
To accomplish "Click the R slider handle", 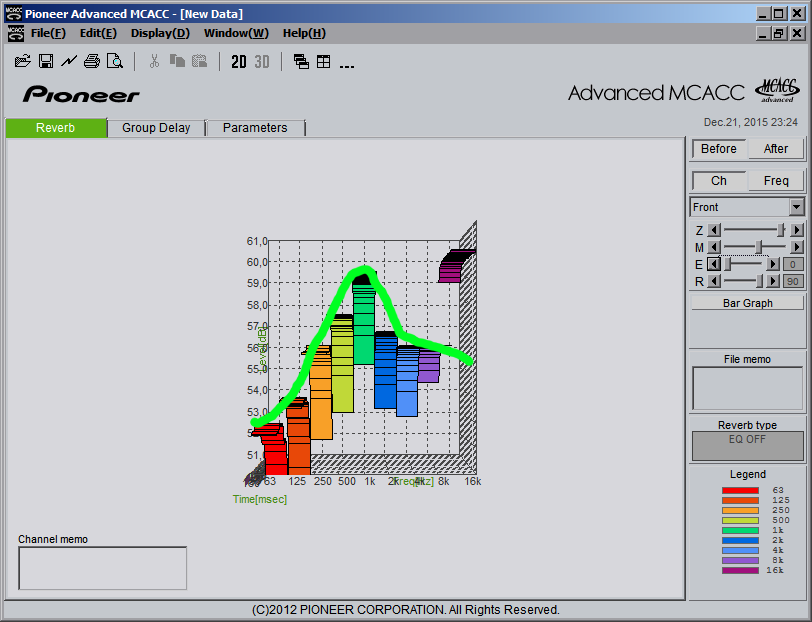I will coord(759,281).
